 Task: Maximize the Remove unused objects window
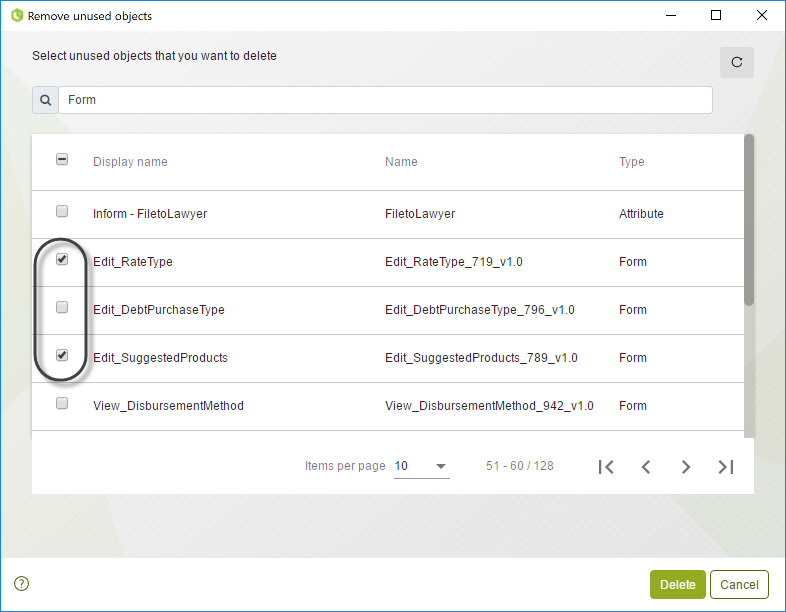716,16
